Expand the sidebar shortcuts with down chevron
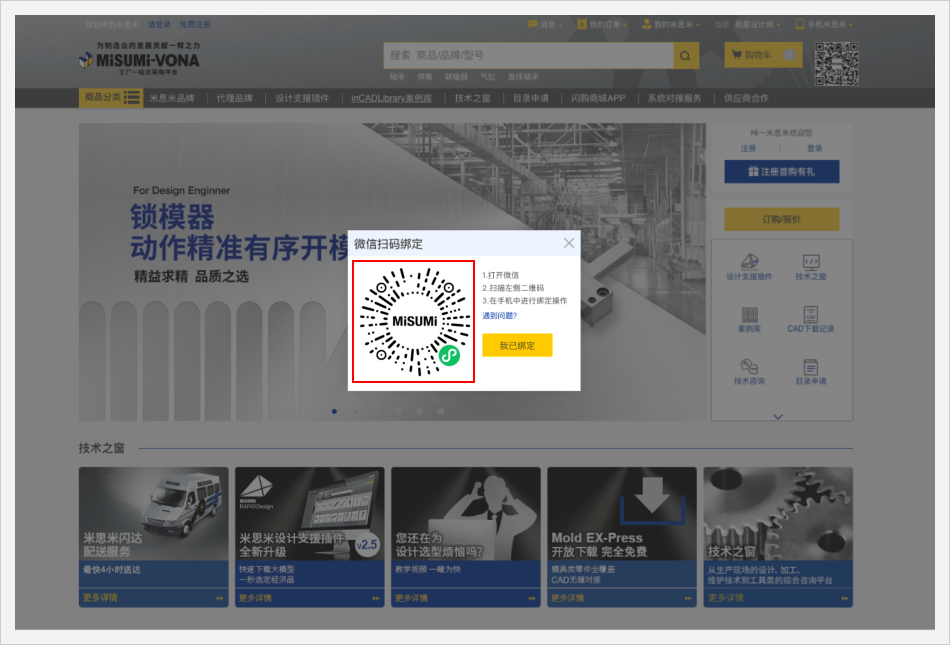The width and height of the screenshot is (950, 645). point(779,416)
